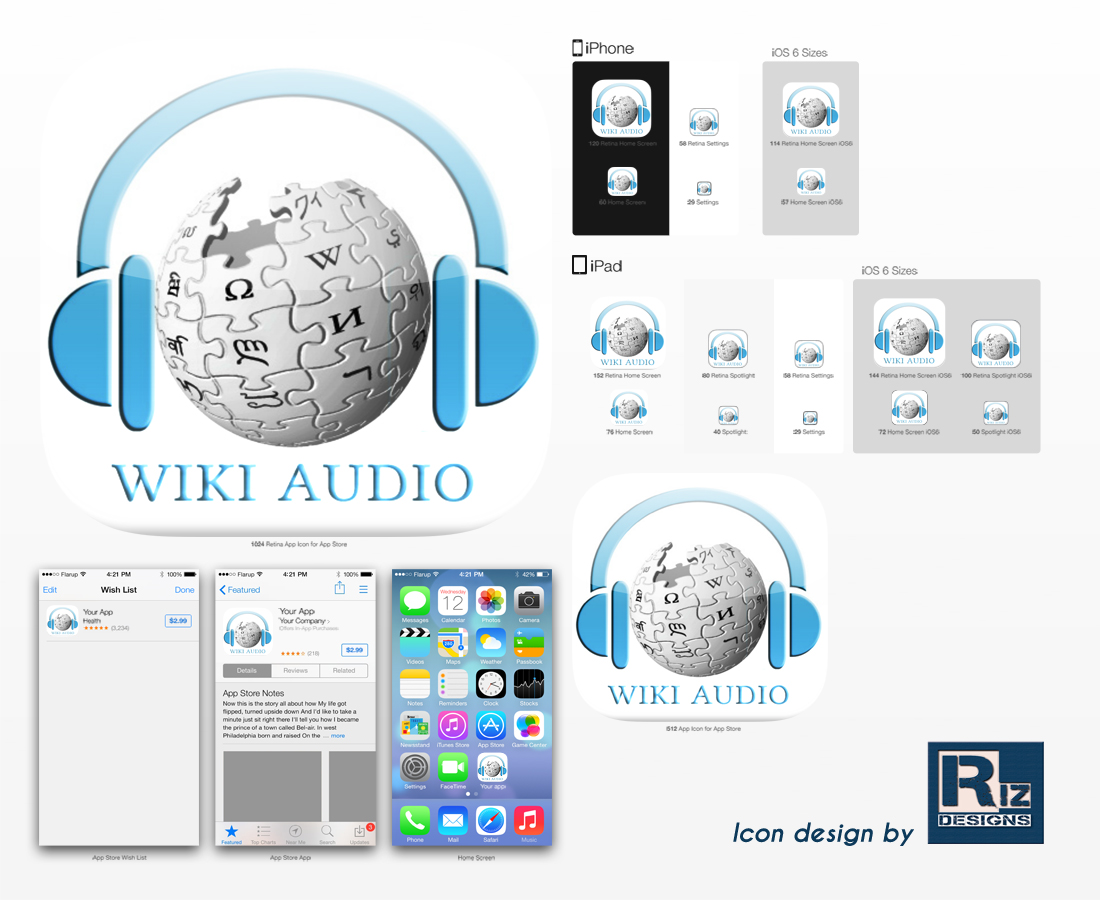Open the hamburger menu on the Featured screen
The height and width of the screenshot is (900, 1100).
pyautogui.click(x=363, y=590)
